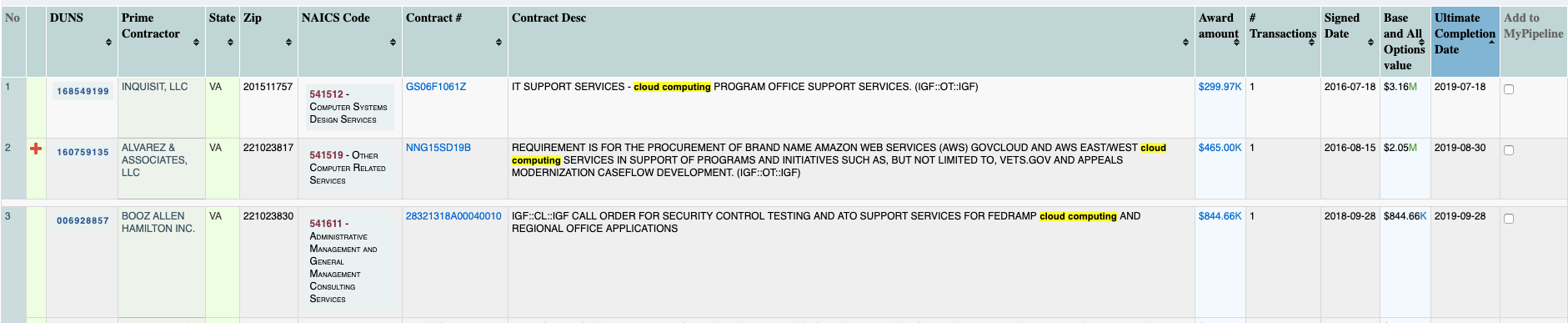
Task: Sort by Ultimate Completion Date header
Action: pyautogui.click(x=1465, y=33)
